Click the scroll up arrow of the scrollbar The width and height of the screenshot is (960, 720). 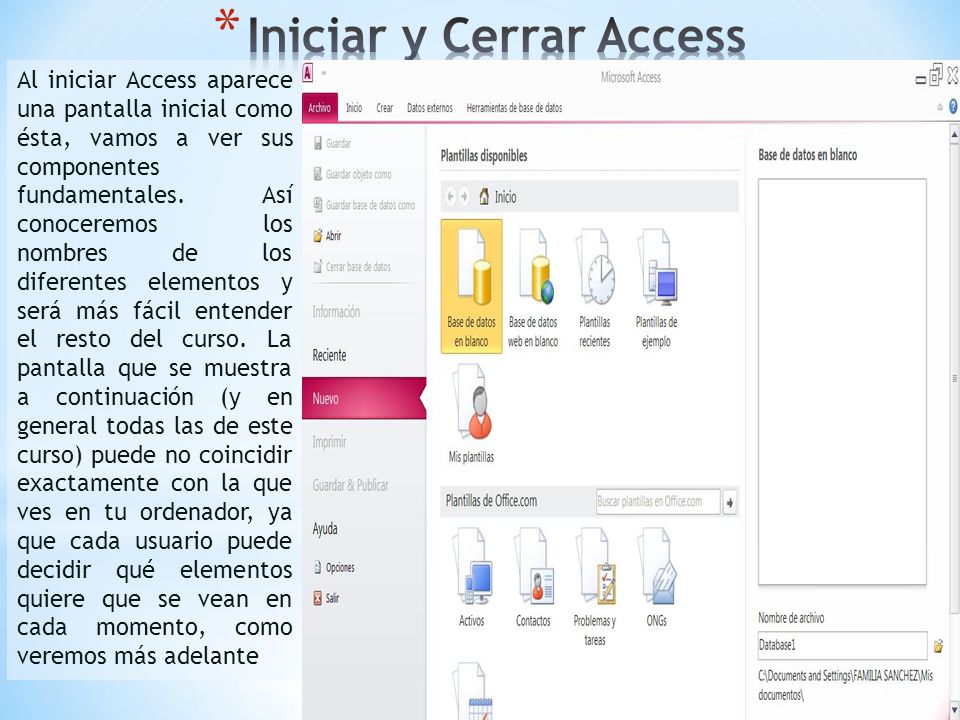pyautogui.click(x=954, y=134)
